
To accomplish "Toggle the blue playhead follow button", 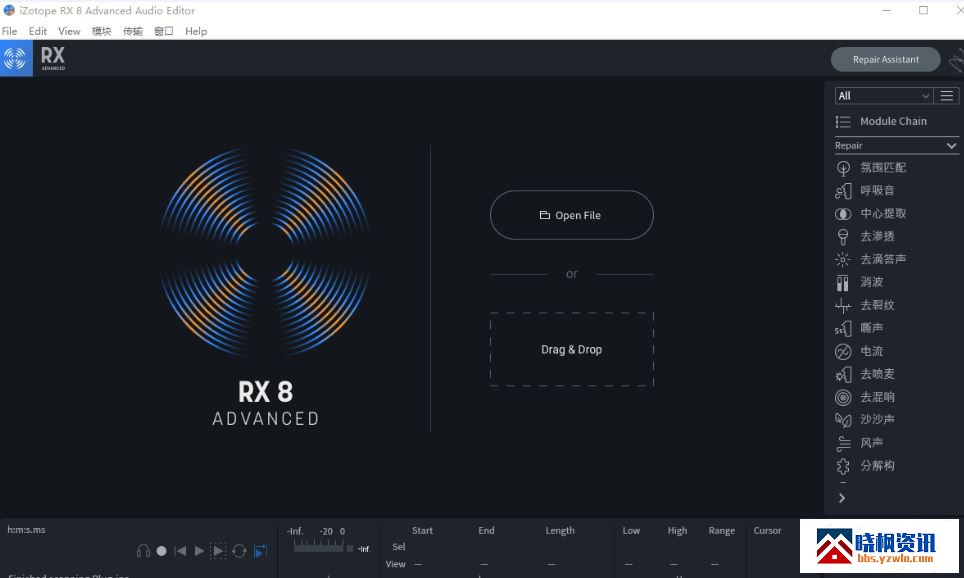I will point(261,551).
